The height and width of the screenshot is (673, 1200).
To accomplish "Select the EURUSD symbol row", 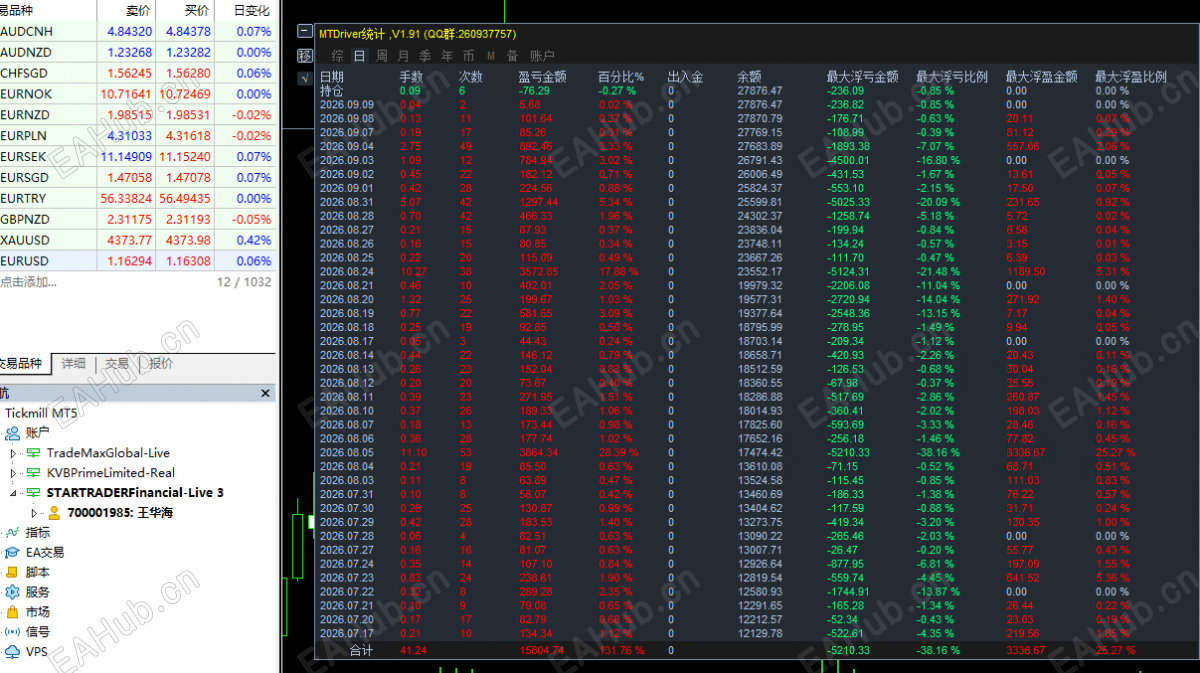I will pyautogui.click(x=138, y=261).
